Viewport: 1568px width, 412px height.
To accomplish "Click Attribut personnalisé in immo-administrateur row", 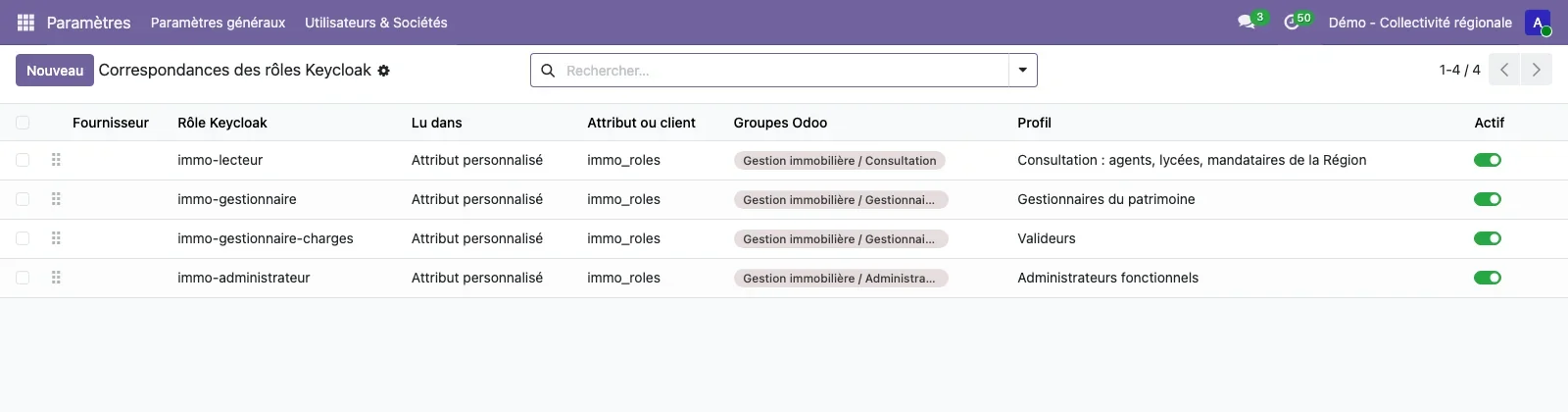I will 477,278.
